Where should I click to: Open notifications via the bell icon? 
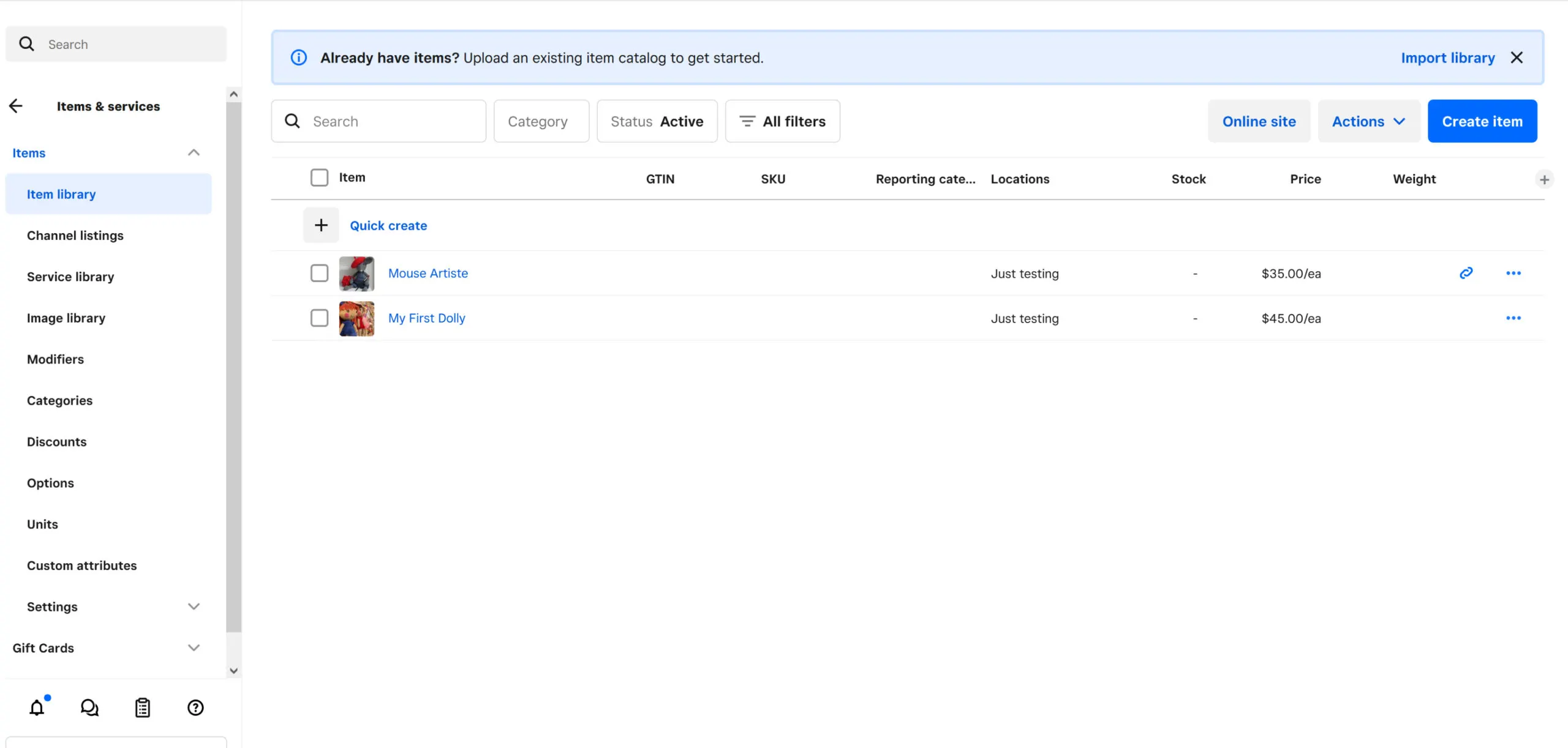click(x=37, y=707)
